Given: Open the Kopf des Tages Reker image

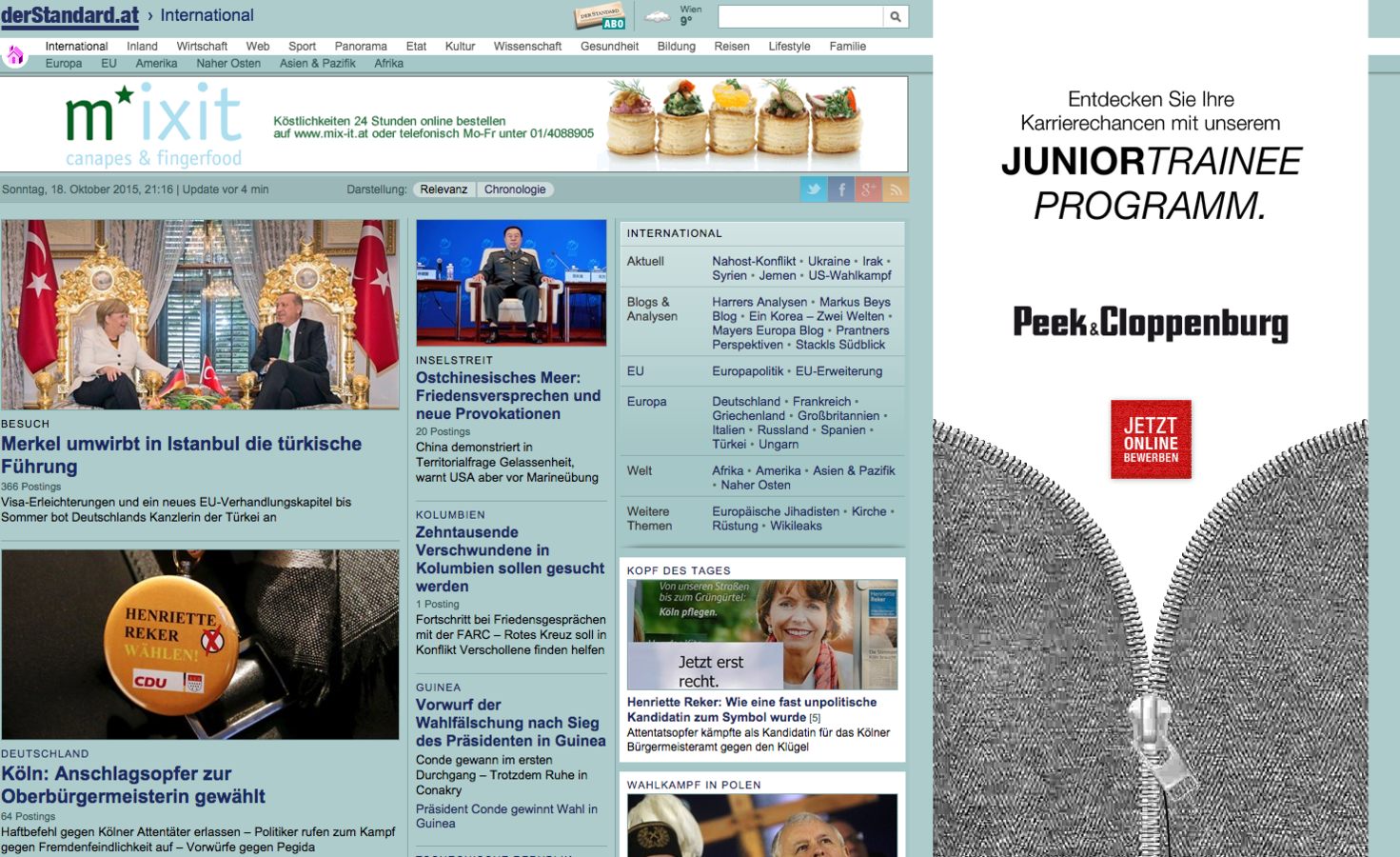Looking at the screenshot, I should pos(762,634).
